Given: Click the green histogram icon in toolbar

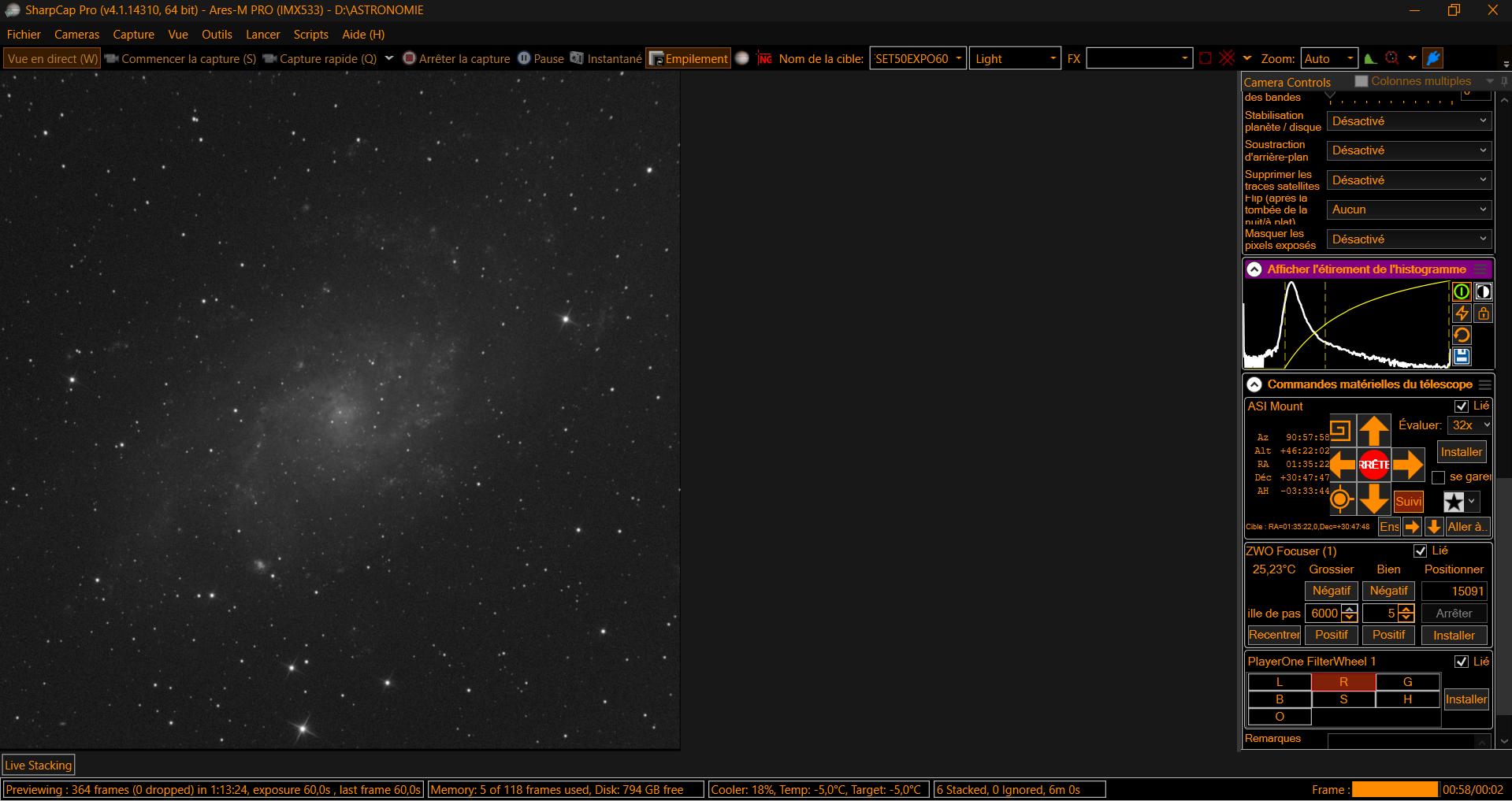Looking at the screenshot, I should 1370,58.
